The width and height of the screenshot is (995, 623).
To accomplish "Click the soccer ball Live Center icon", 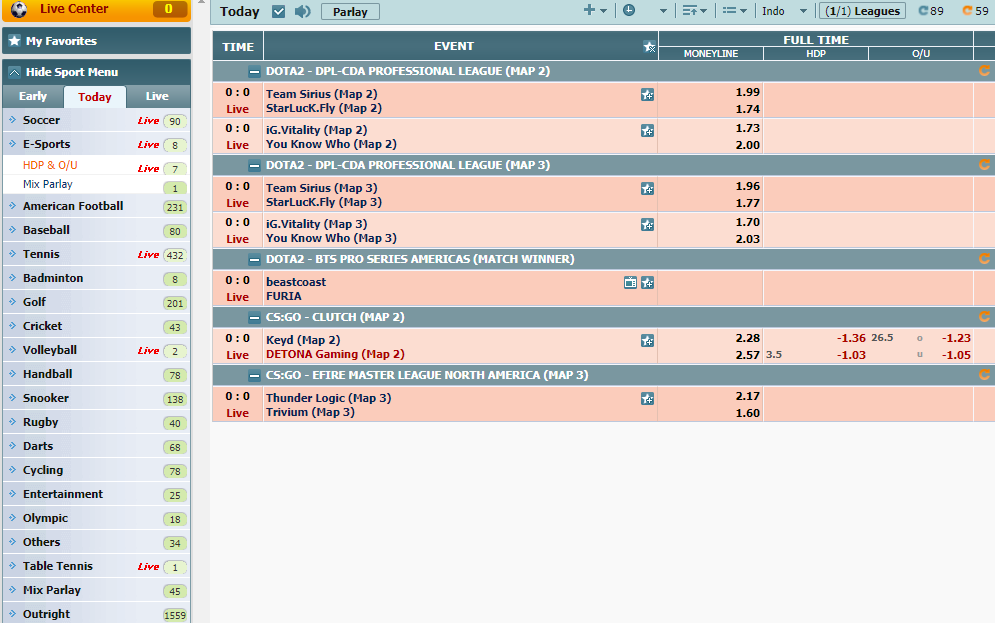I will [19, 9].
